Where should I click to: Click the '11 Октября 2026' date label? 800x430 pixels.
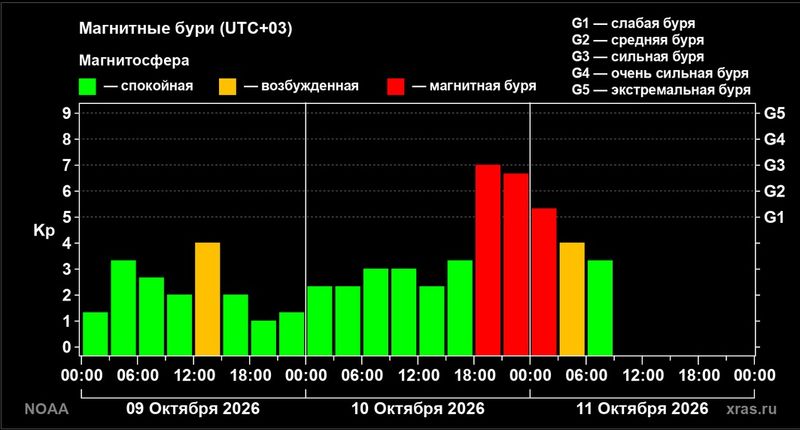(642, 409)
